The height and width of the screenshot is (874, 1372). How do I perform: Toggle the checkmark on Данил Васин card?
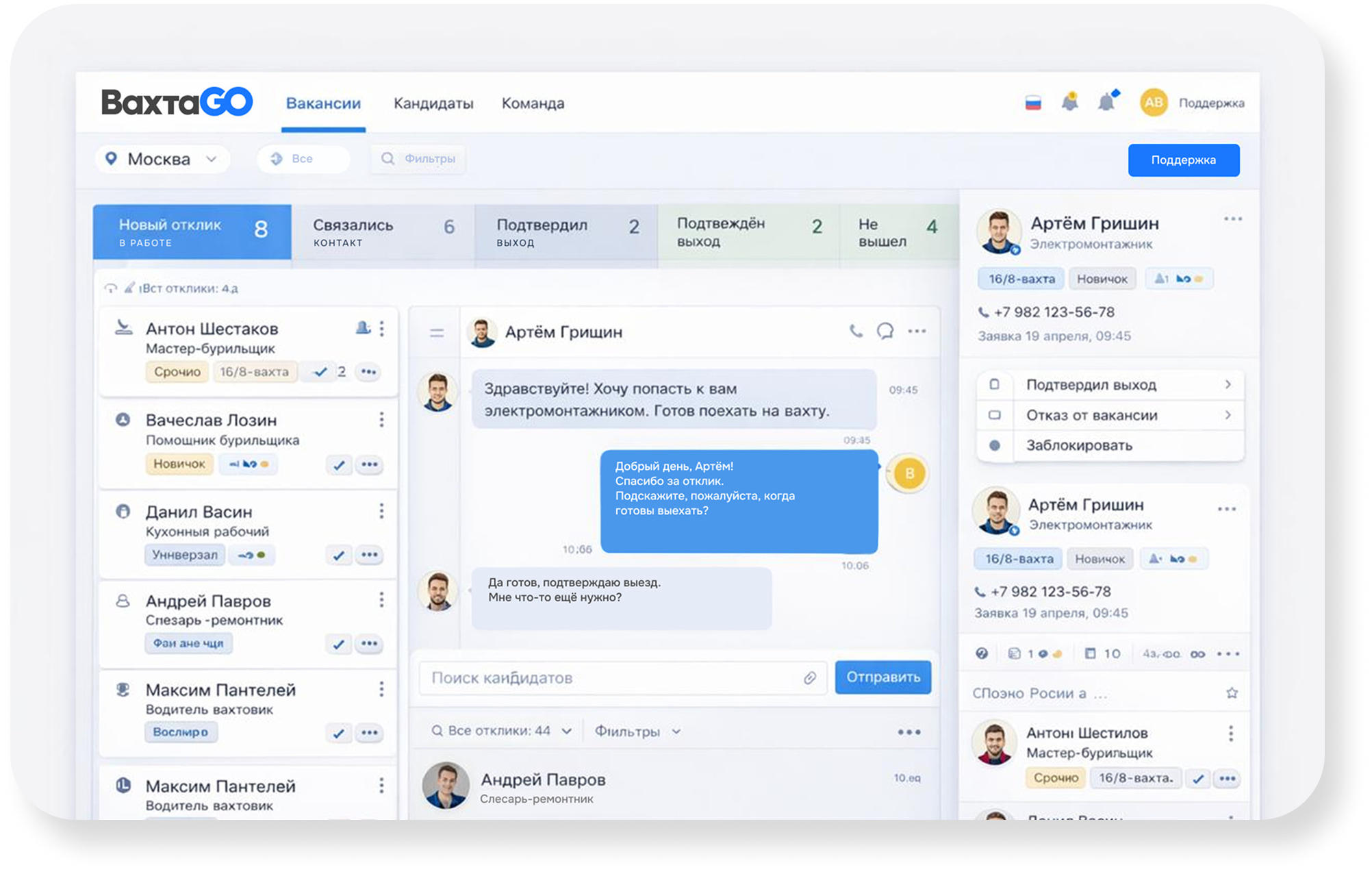tap(338, 555)
